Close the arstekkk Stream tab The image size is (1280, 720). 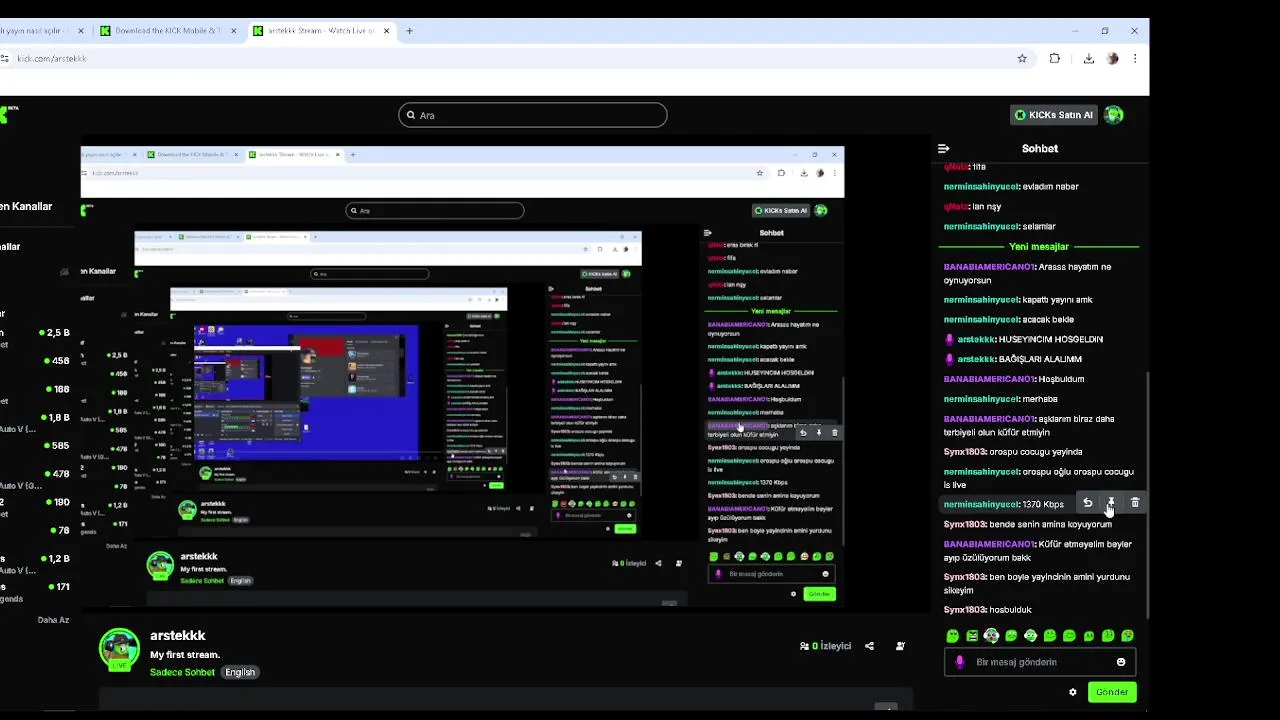click(386, 31)
